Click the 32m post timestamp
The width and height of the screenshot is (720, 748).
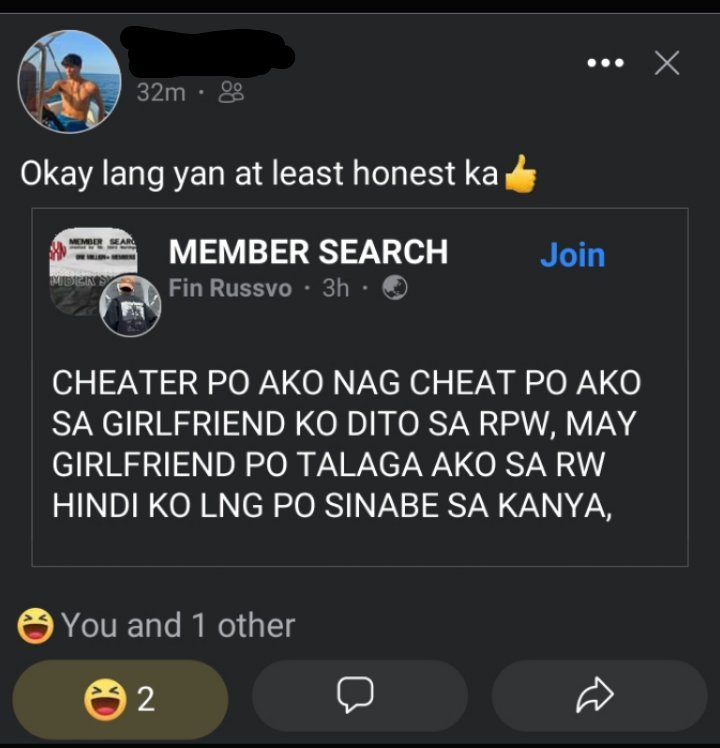coord(161,93)
